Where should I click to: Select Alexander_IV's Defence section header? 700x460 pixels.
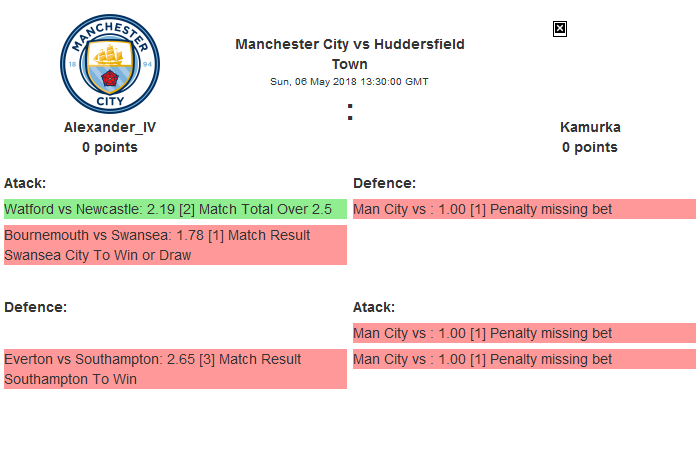click(35, 307)
